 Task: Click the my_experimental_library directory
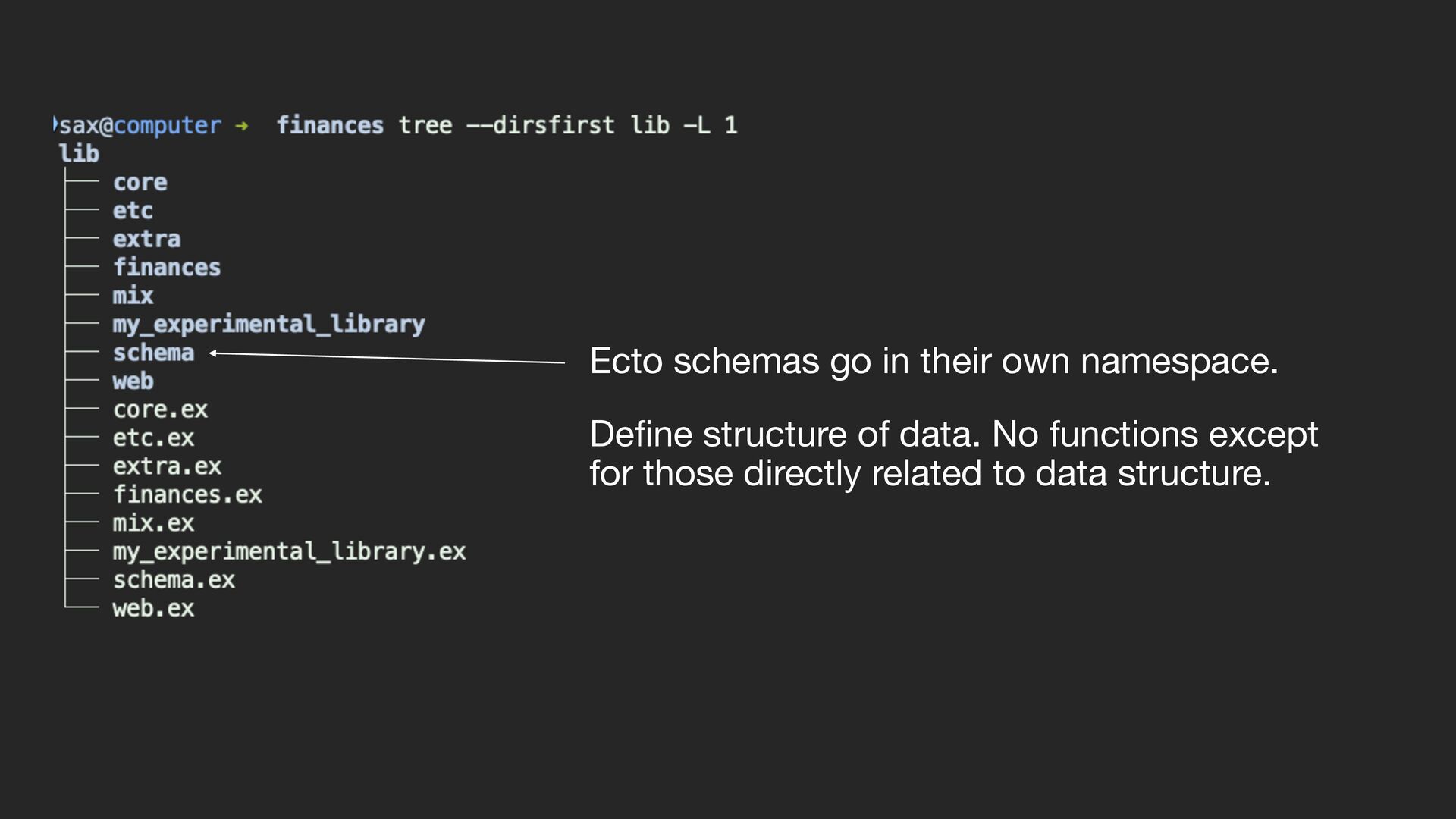(269, 325)
